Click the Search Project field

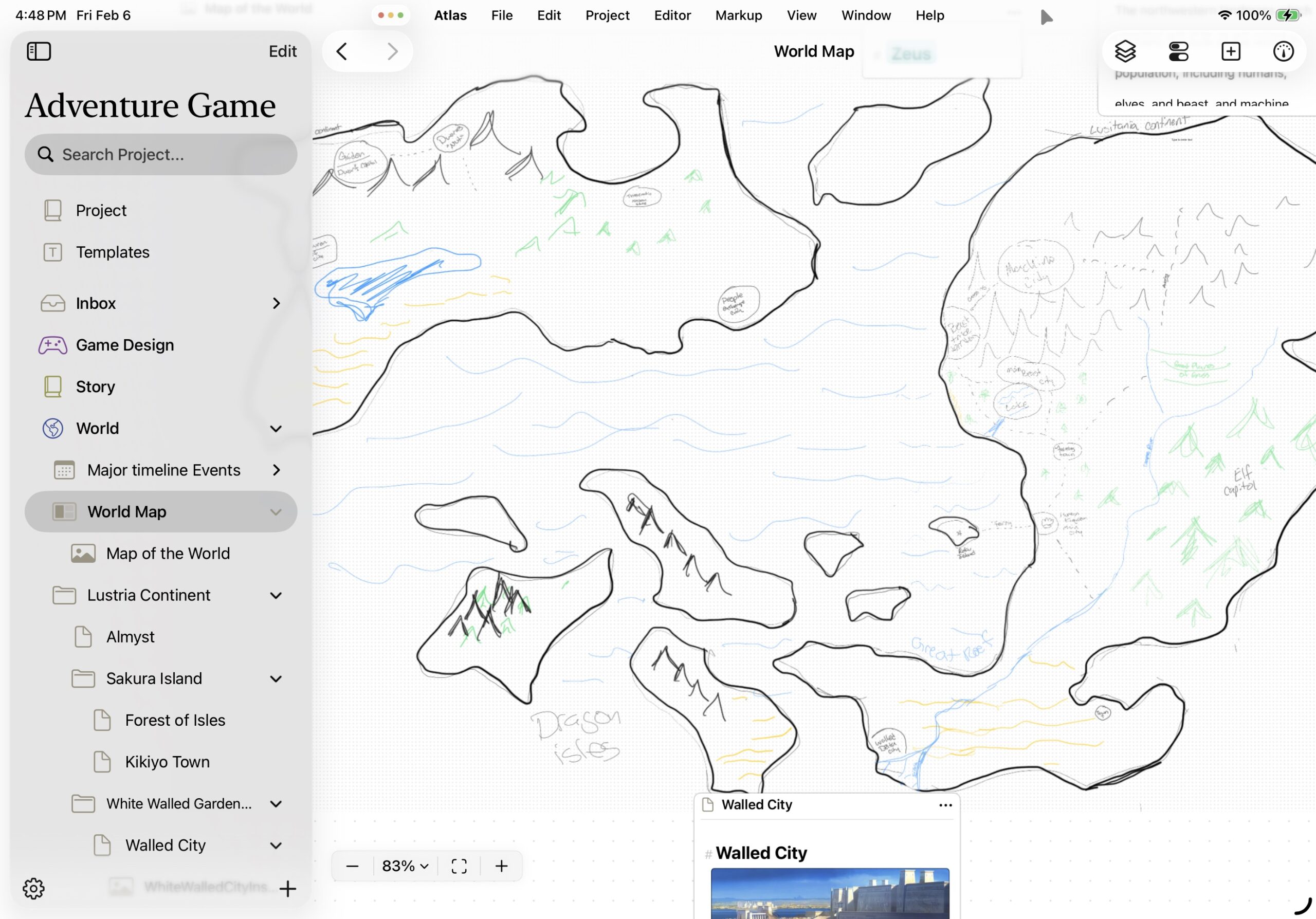click(x=160, y=154)
